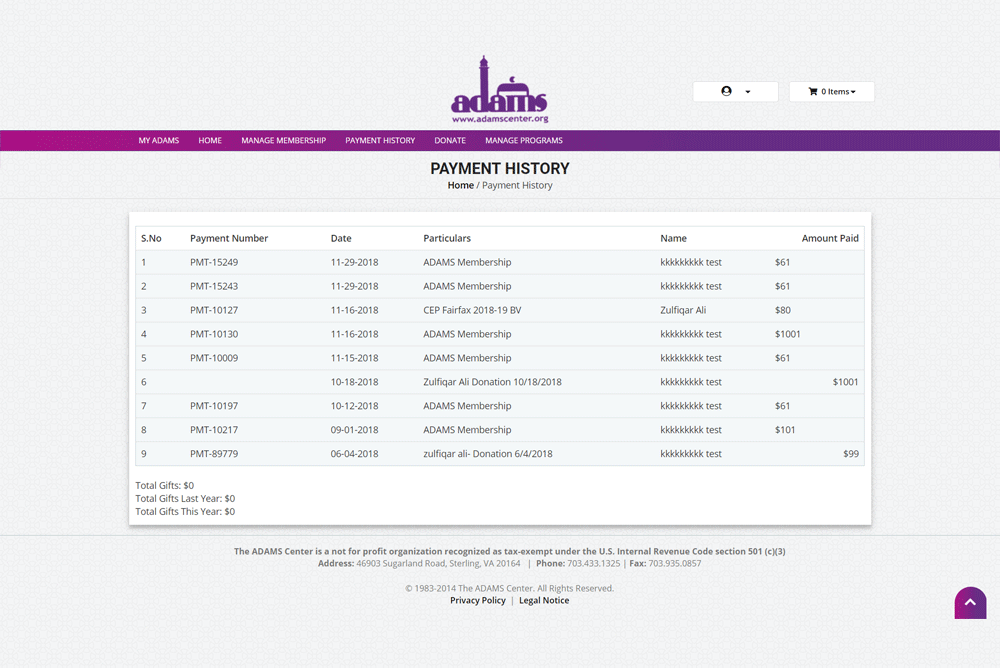Open PAYMENT HISTORY in navigation bar

click(x=380, y=140)
